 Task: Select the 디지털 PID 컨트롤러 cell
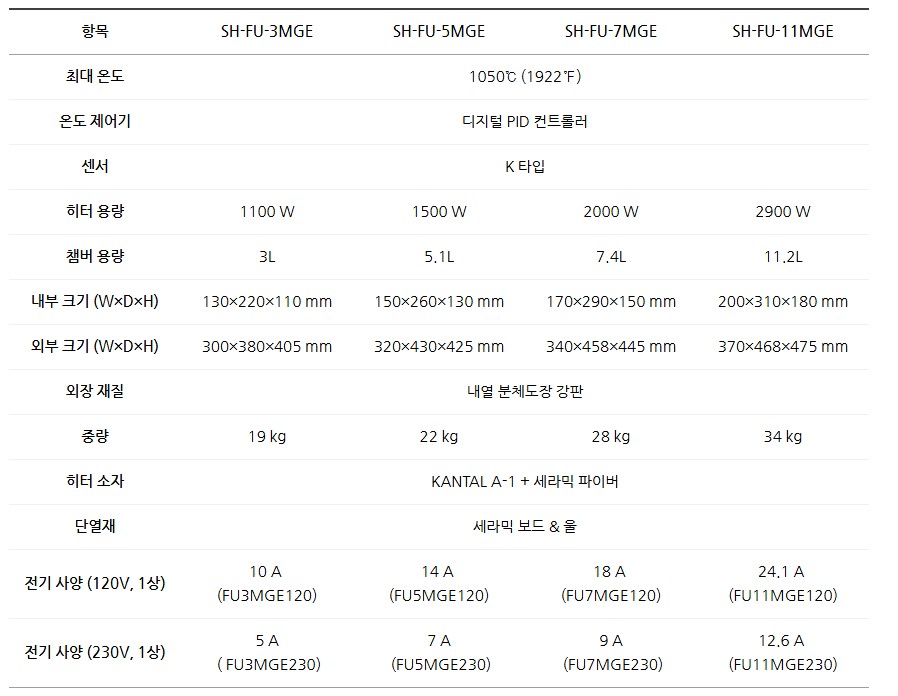(524, 121)
